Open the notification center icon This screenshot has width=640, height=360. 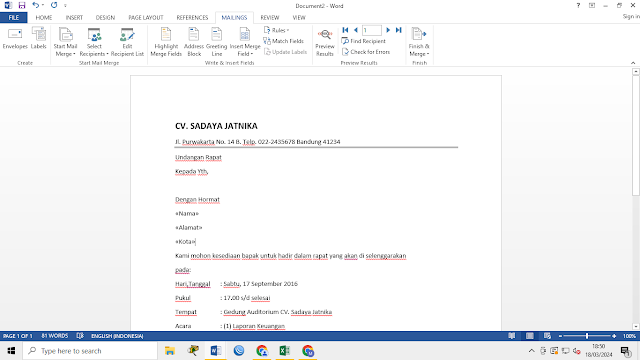point(626,351)
